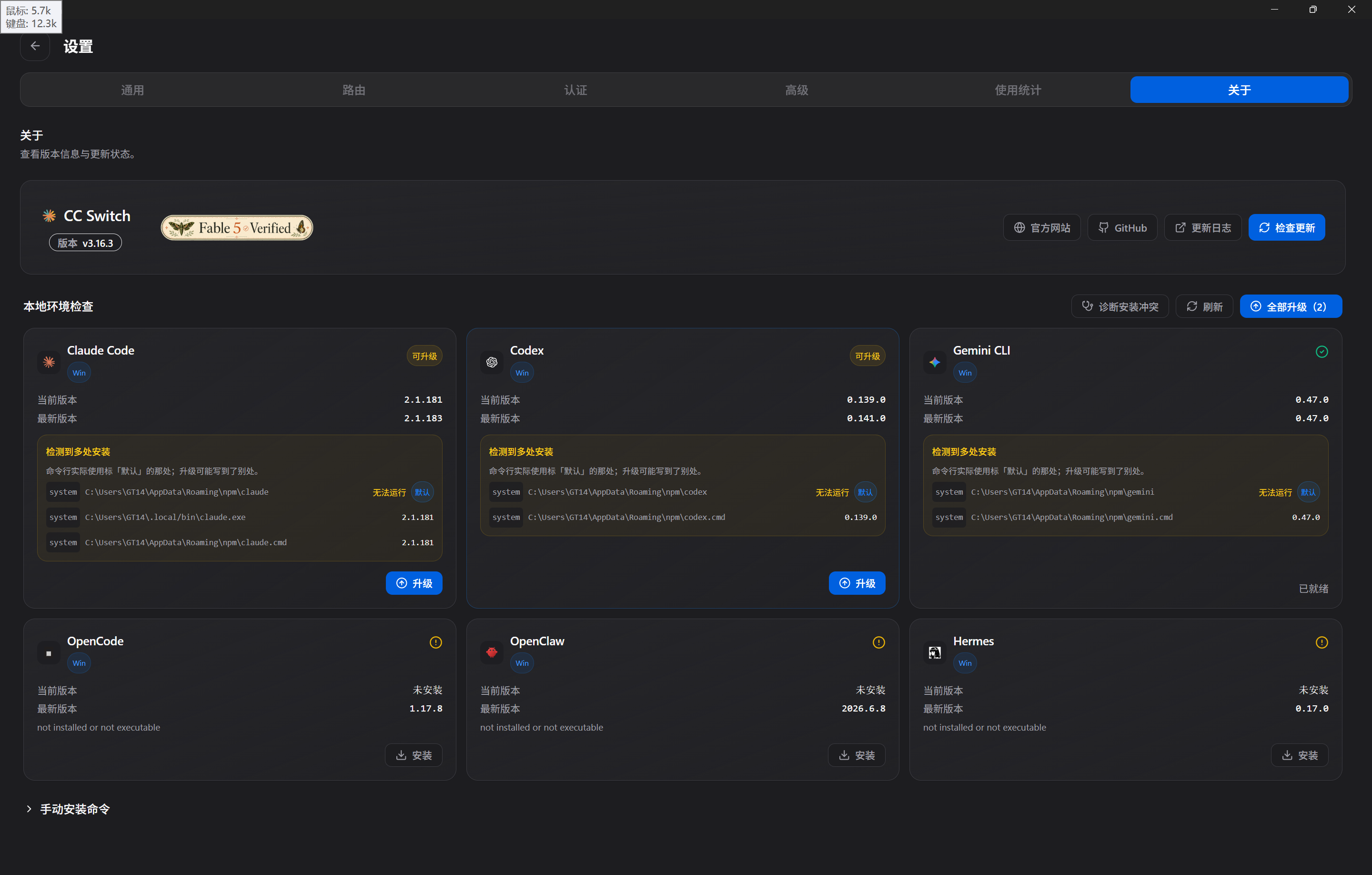
Task: Click the 检查更新 button
Action: click(x=1287, y=227)
